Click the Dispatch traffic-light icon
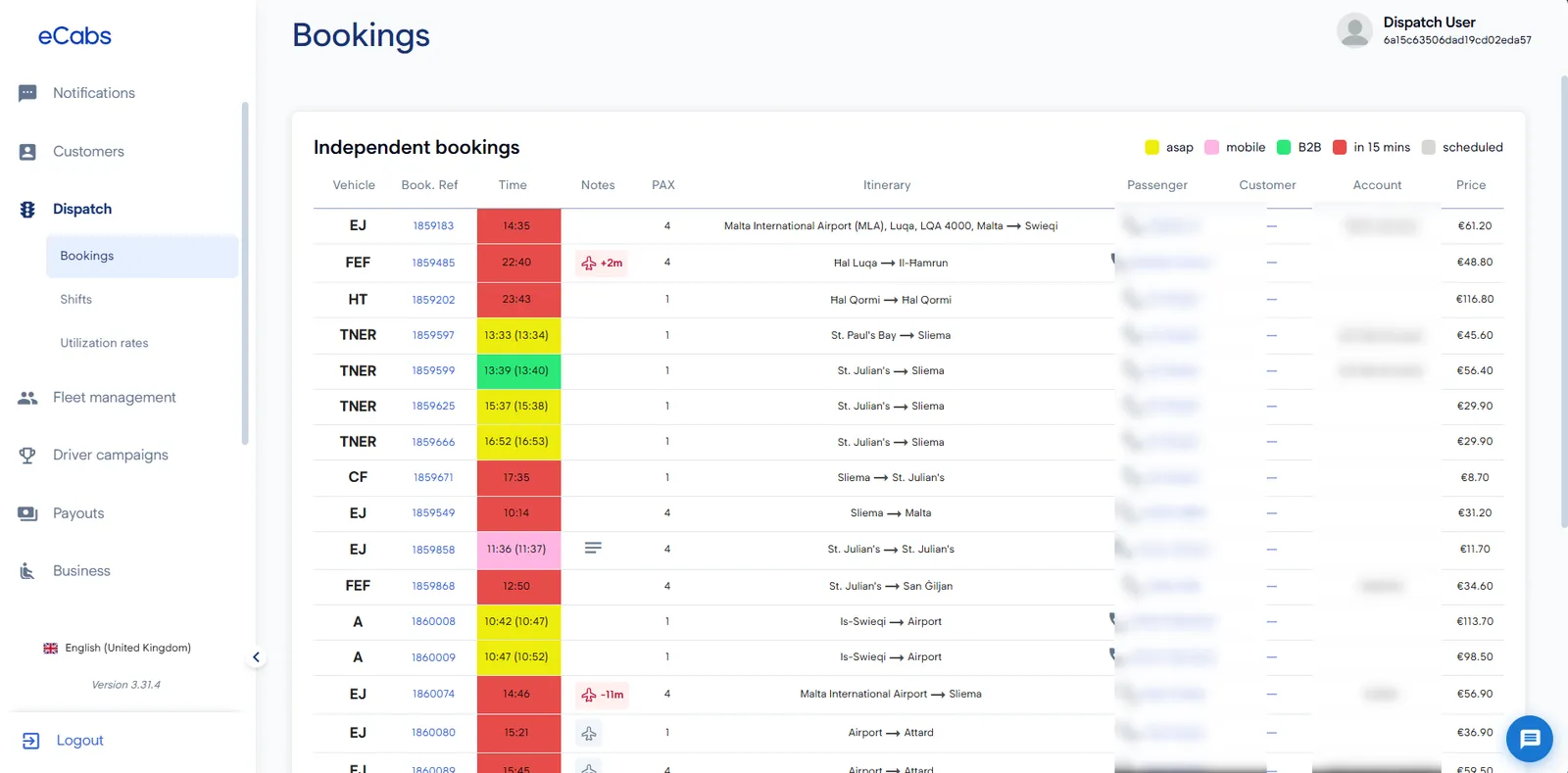This screenshot has height=773, width=1568. 27,210
